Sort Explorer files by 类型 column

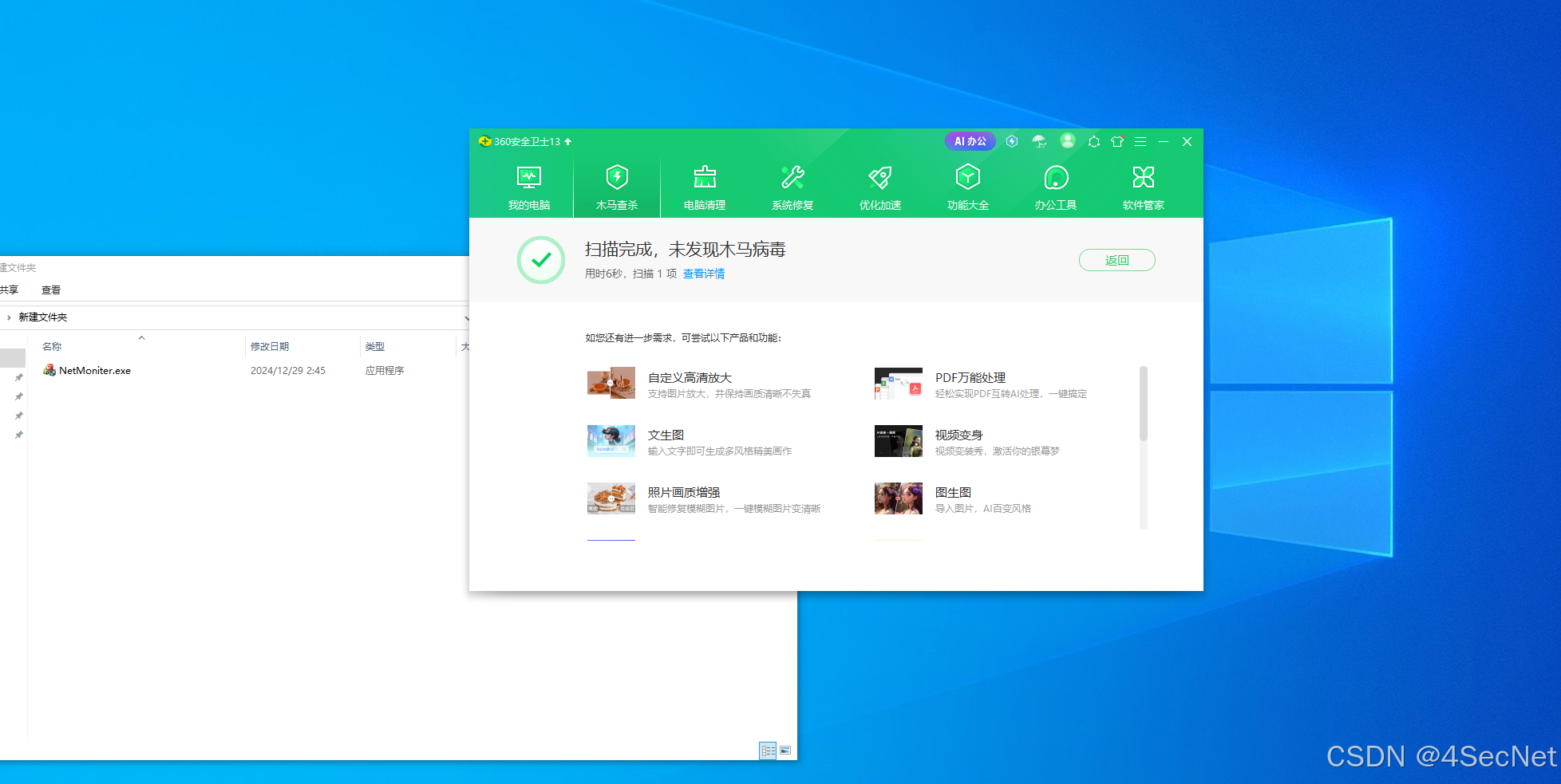[375, 346]
